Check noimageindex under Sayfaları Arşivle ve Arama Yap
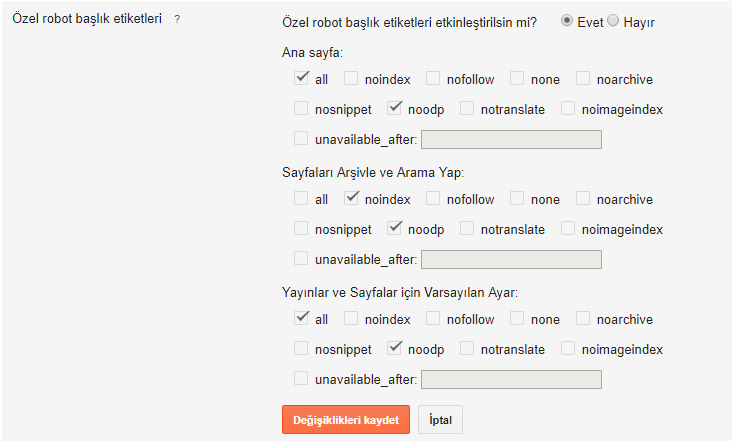 pyautogui.click(x=568, y=229)
